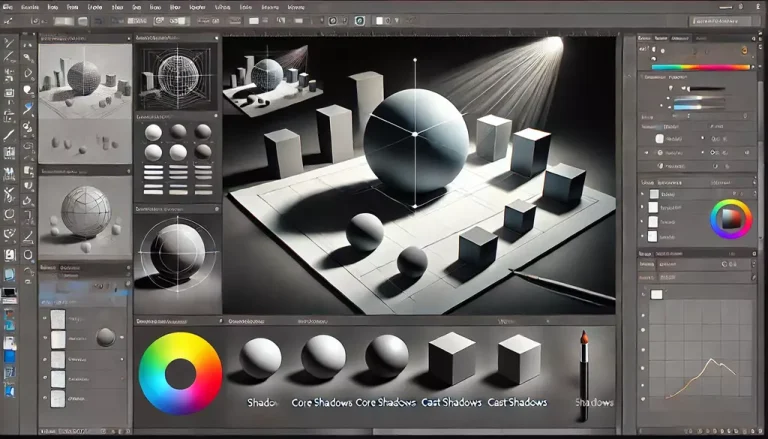Collapse the section holding black and blue sliders

point(642,77)
